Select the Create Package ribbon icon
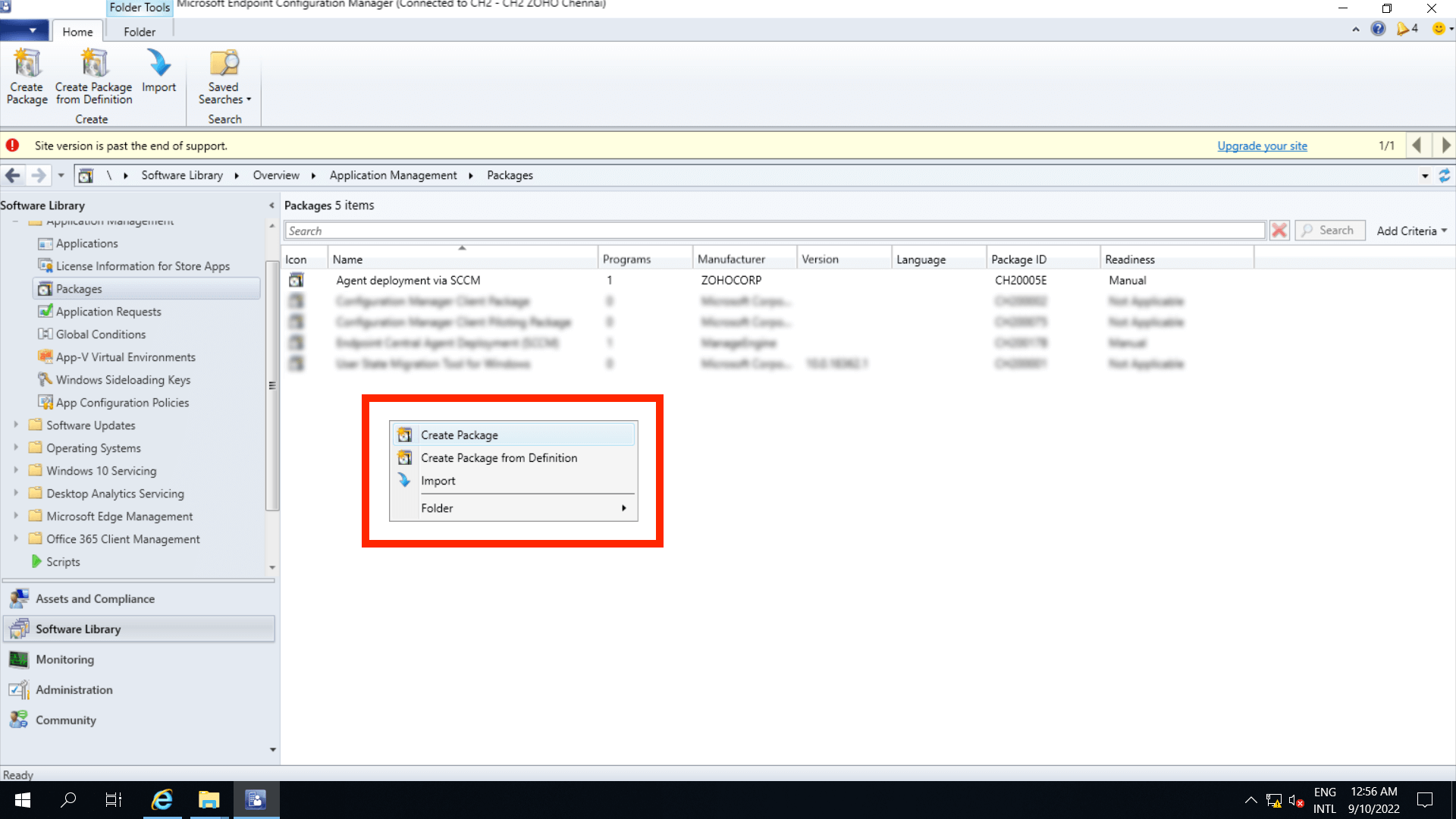The image size is (1456, 819). coord(27,76)
